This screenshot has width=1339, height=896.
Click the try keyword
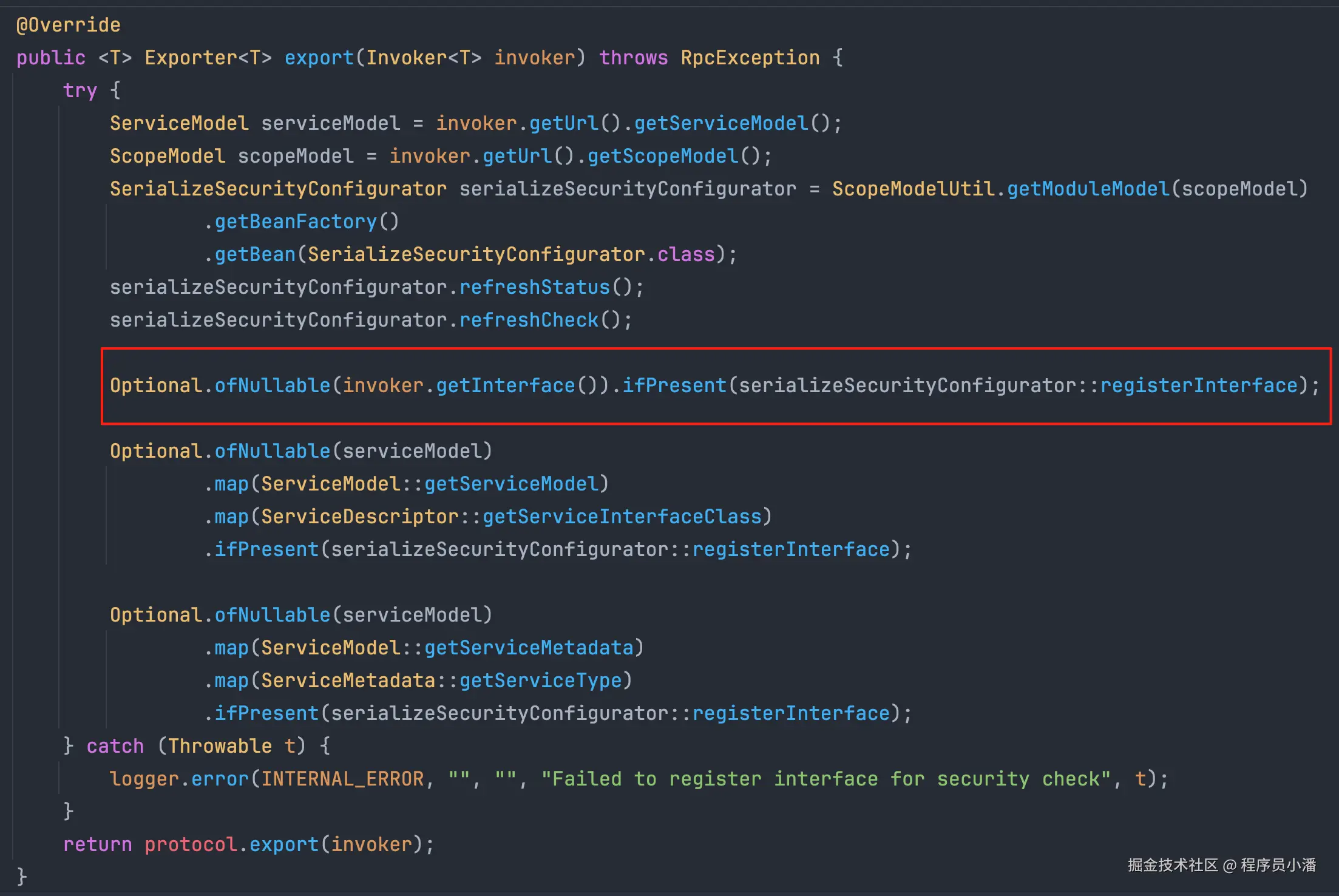point(80,90)
